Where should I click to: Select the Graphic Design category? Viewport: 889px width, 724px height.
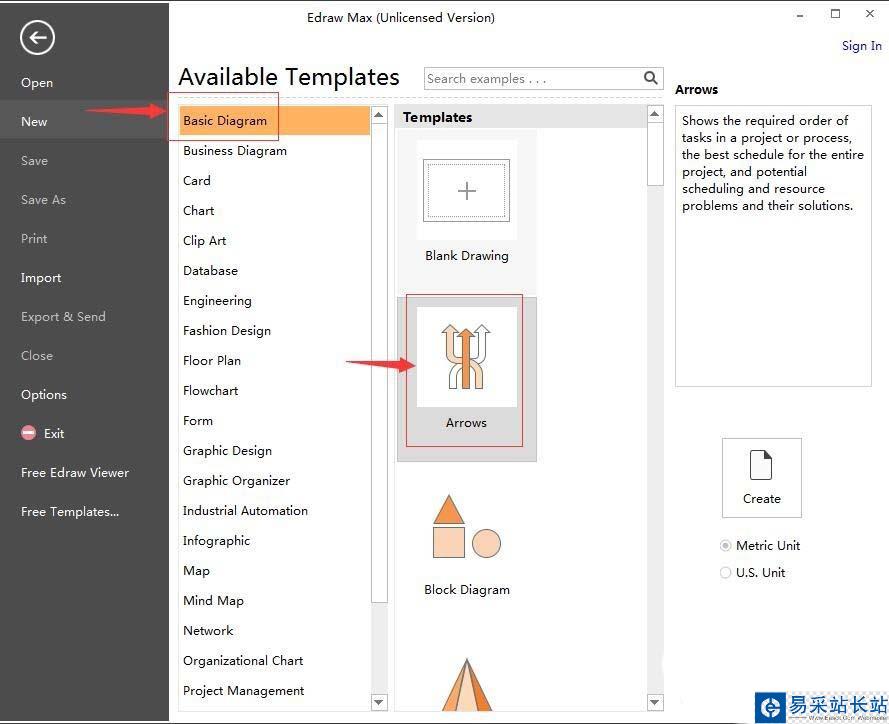(x=227, y=451)
